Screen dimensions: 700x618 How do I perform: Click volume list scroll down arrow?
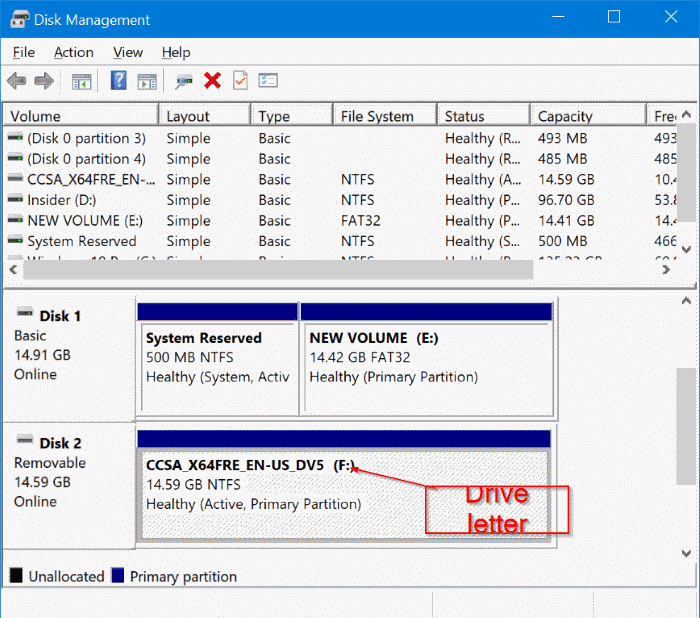pos(687,249)
